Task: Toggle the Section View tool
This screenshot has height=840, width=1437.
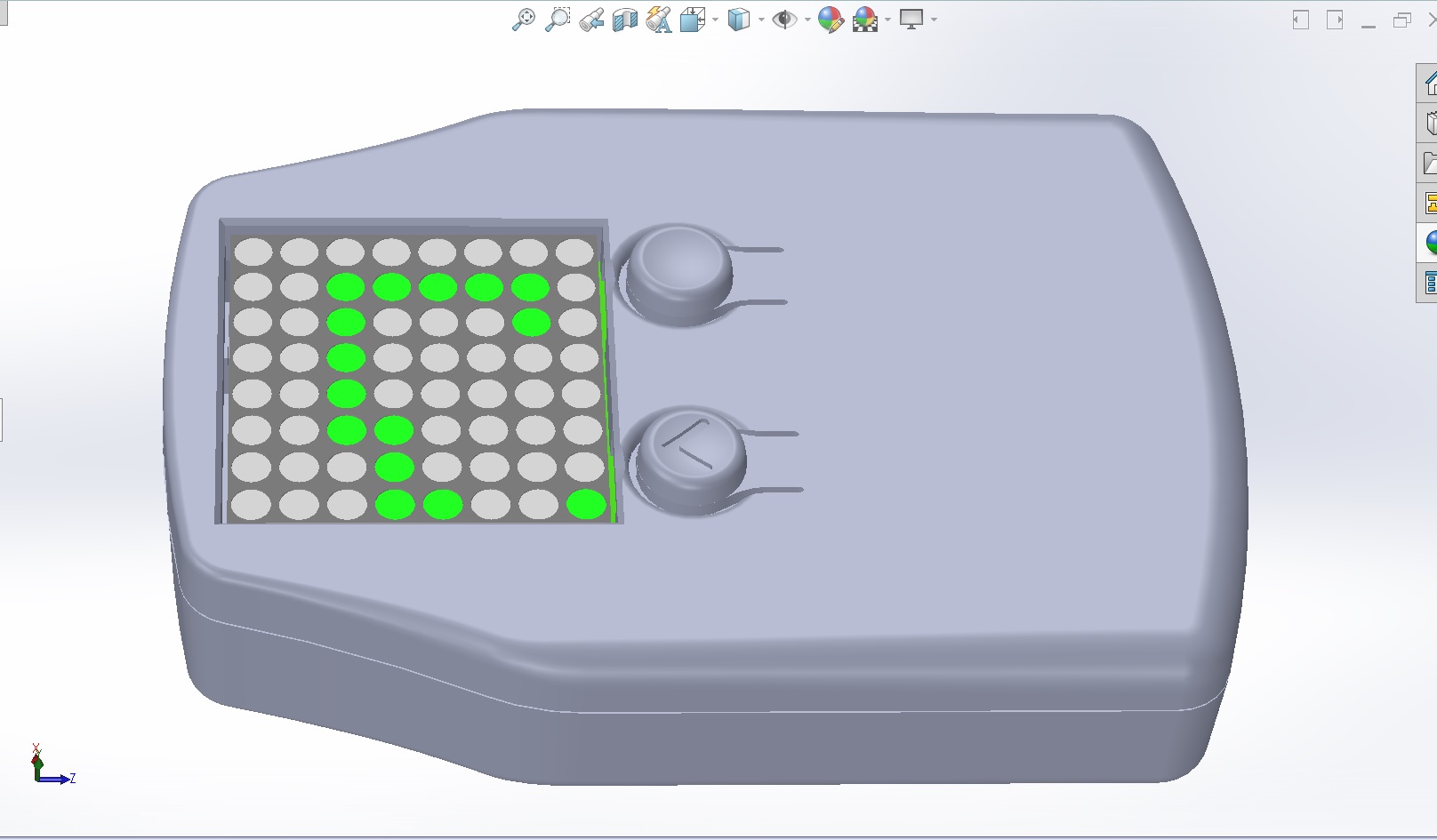Action: 625,20
